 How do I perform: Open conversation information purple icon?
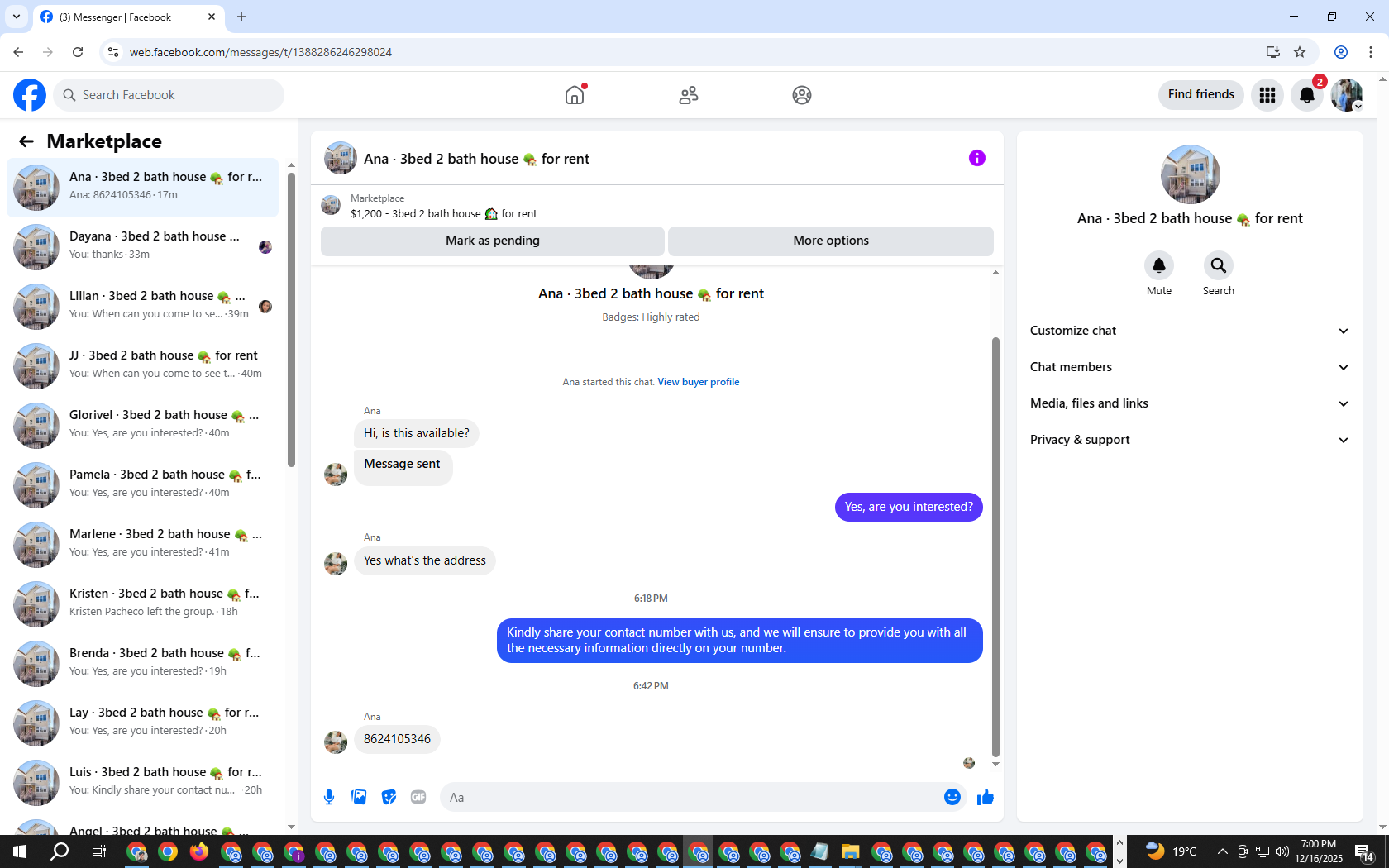click(977, 158)
